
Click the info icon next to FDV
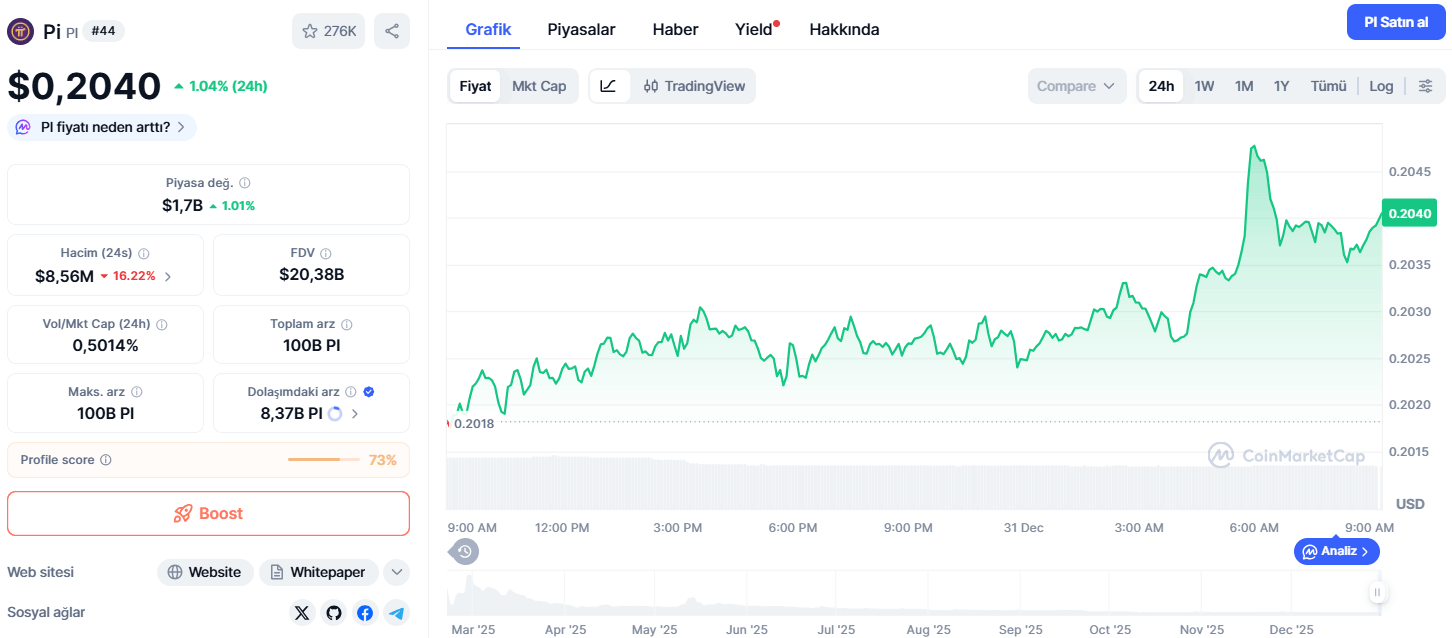[326, 254]
